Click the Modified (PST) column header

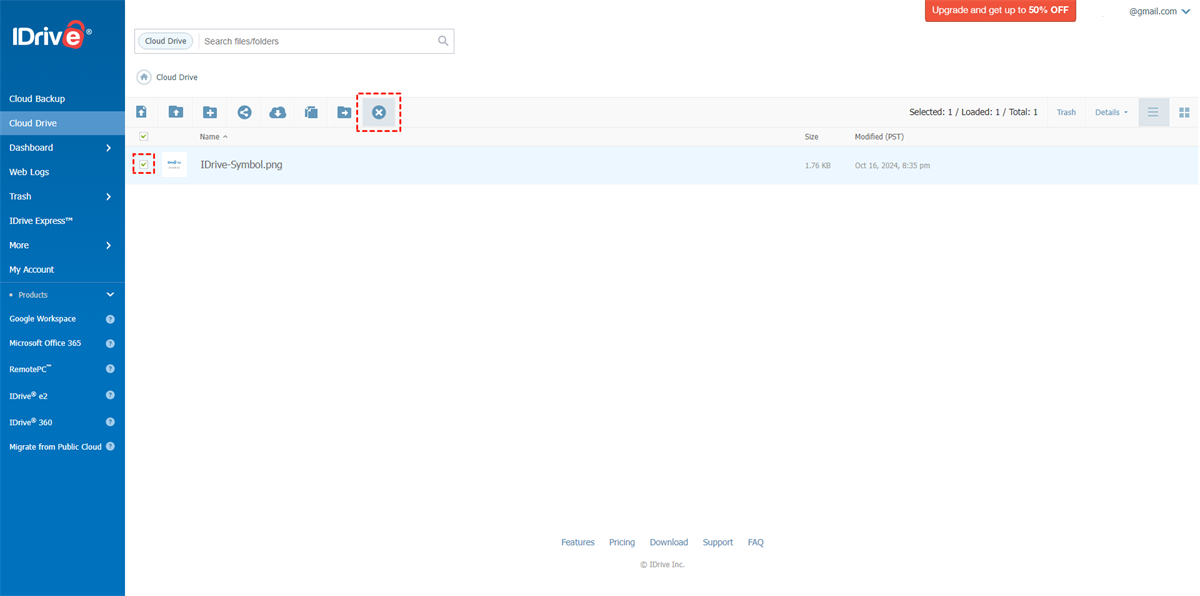click(x=880, y=136)
